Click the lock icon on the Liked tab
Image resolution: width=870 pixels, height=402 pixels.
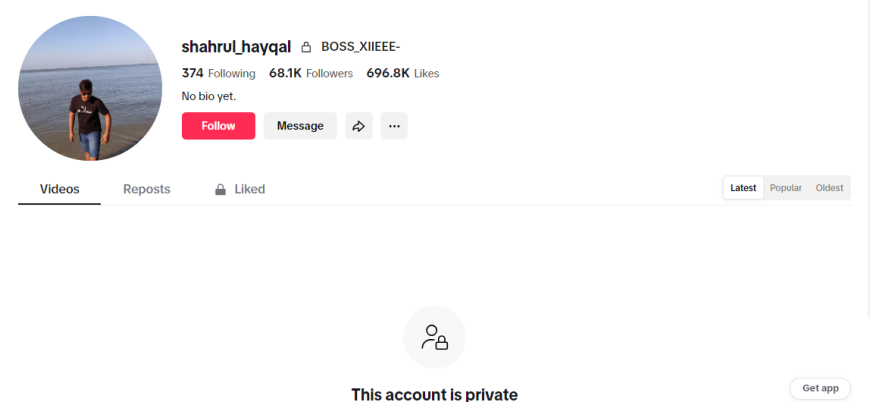coord(220,190)
